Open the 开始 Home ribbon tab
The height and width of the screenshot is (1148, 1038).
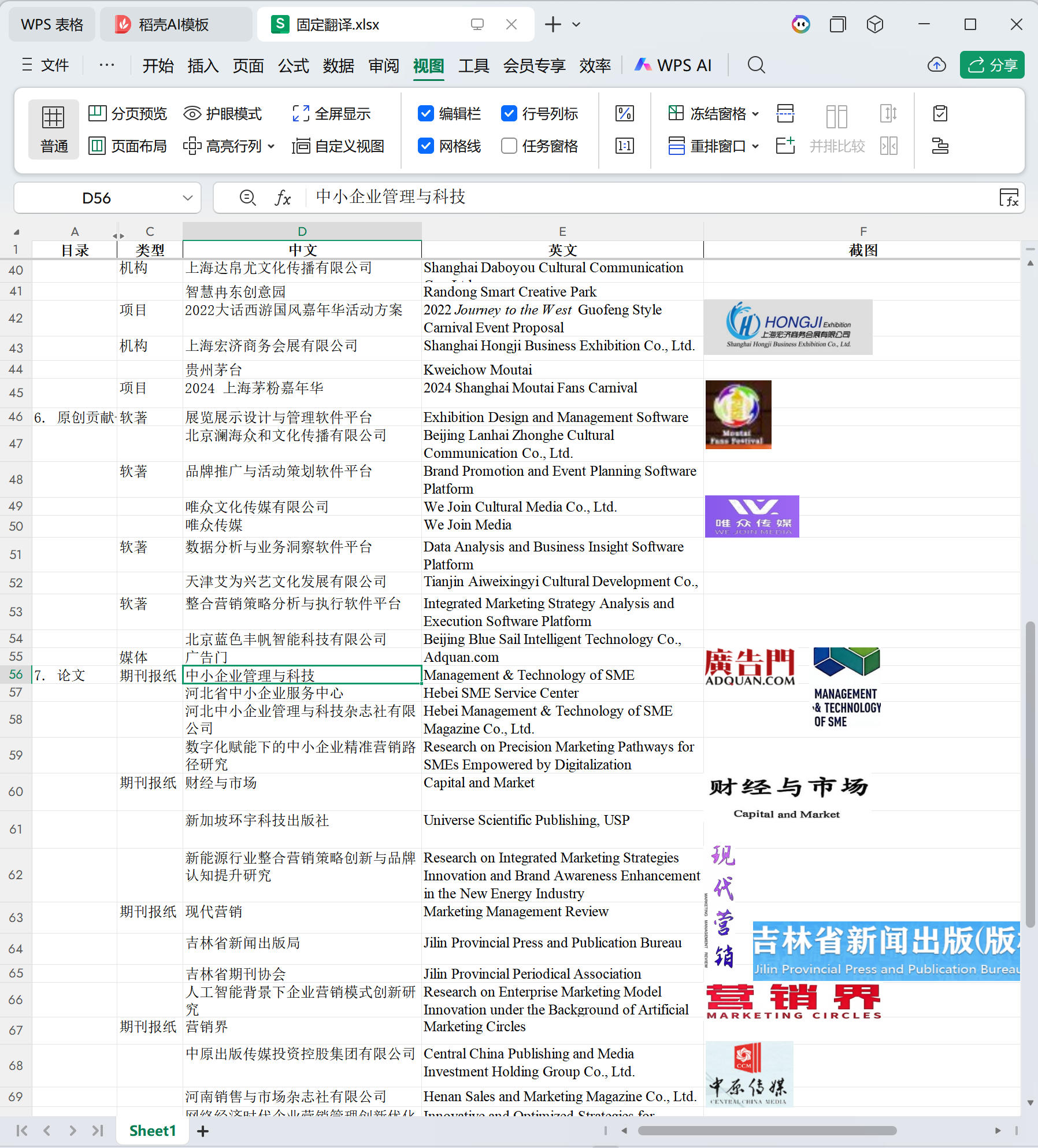click(x=158, y=65)
